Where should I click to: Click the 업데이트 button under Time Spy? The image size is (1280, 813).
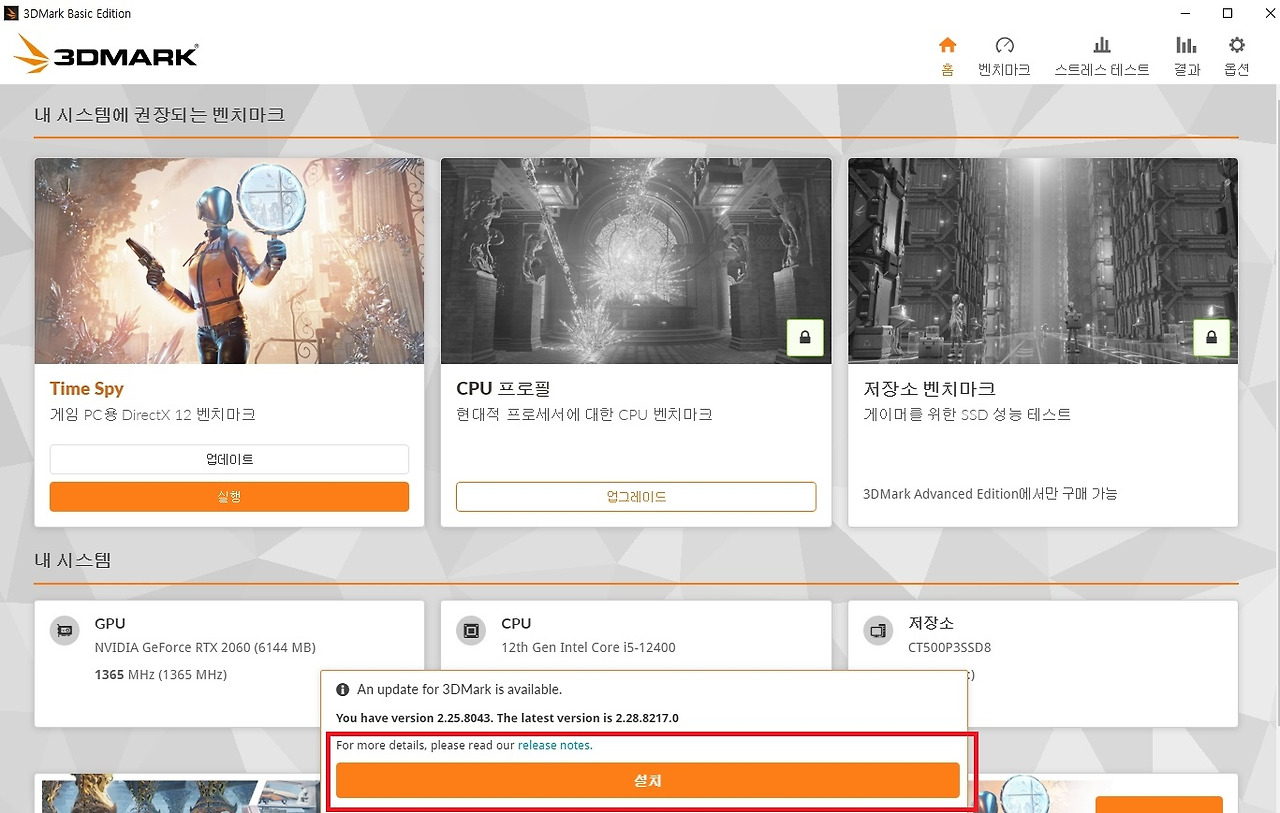229,459
